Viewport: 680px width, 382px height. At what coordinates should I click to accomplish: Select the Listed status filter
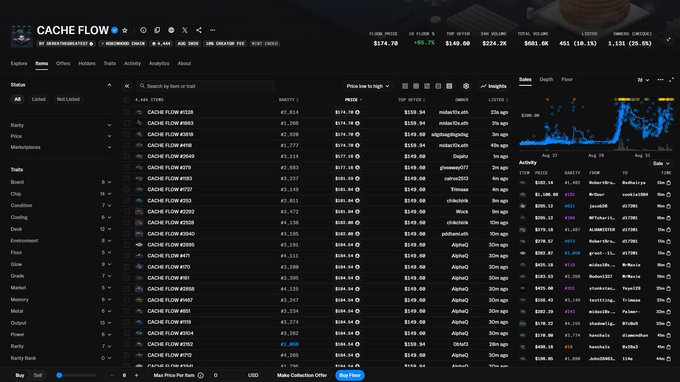[x=39, y=99]
